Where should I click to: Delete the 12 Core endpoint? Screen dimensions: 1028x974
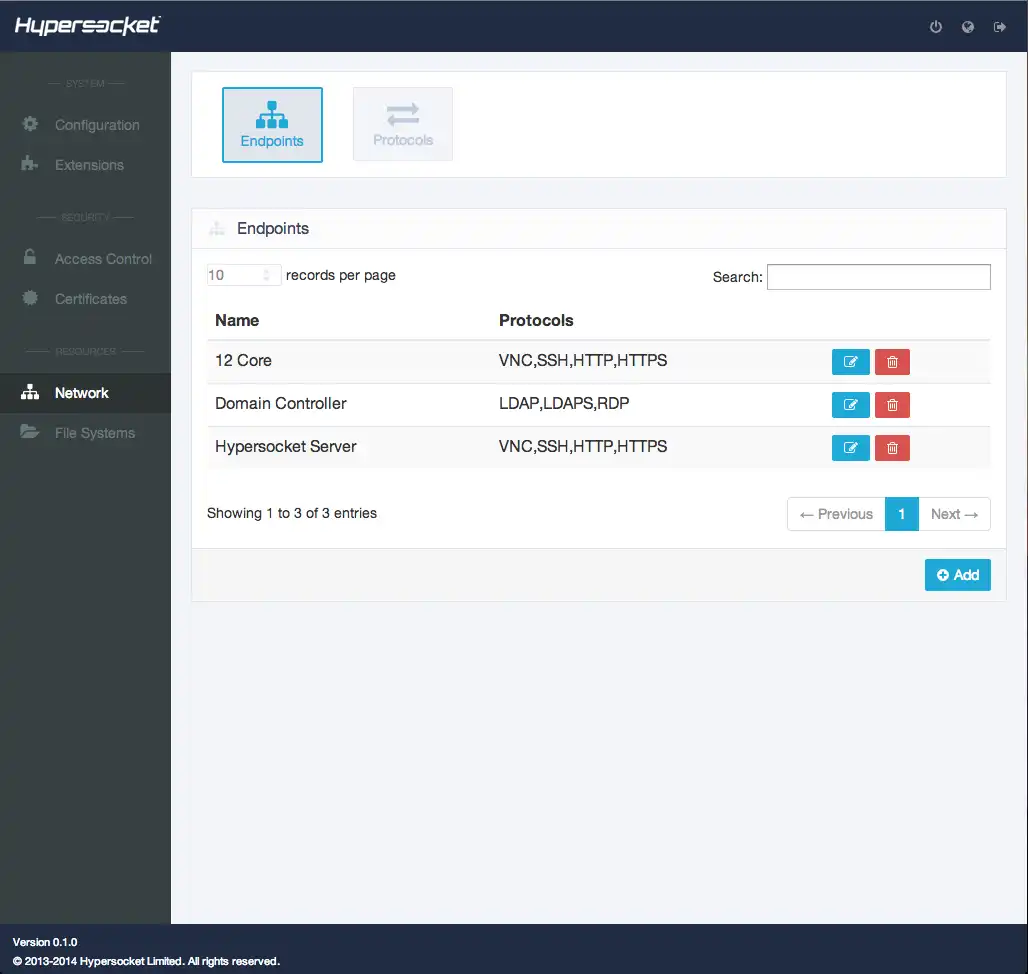(x=892, y=362)
